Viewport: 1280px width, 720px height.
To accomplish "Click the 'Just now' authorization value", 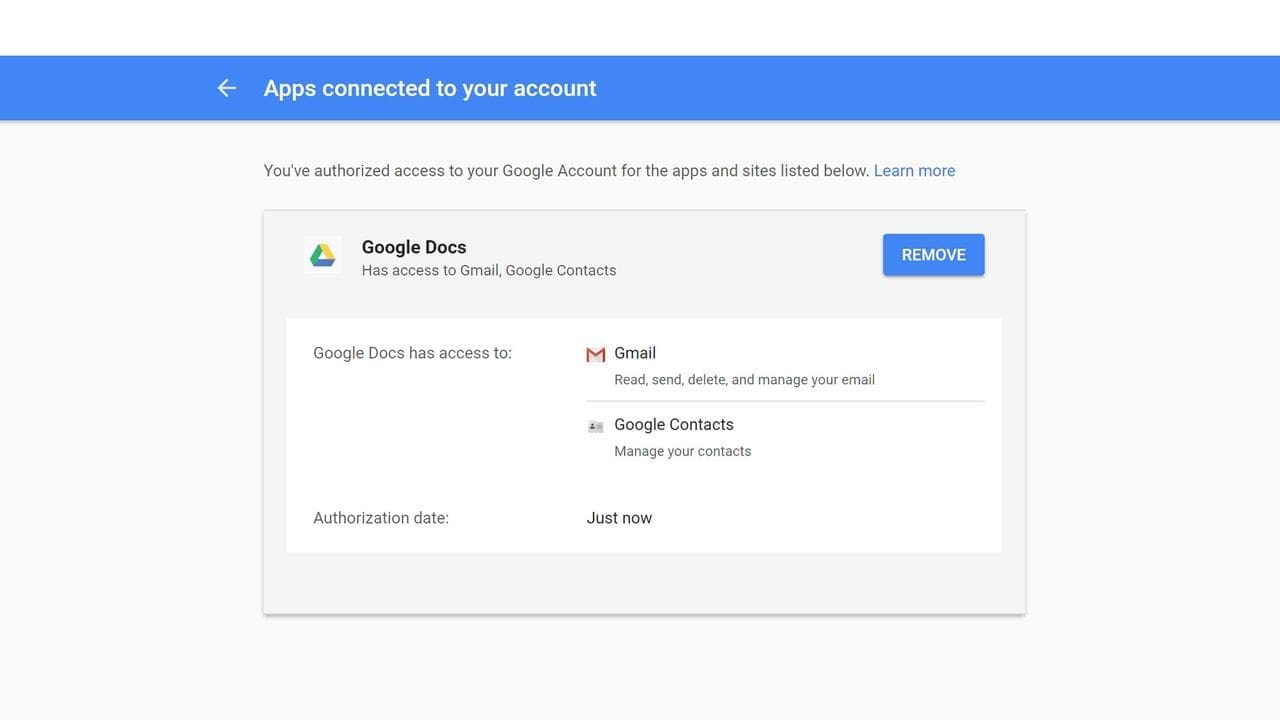I will [x=619, y=518].
